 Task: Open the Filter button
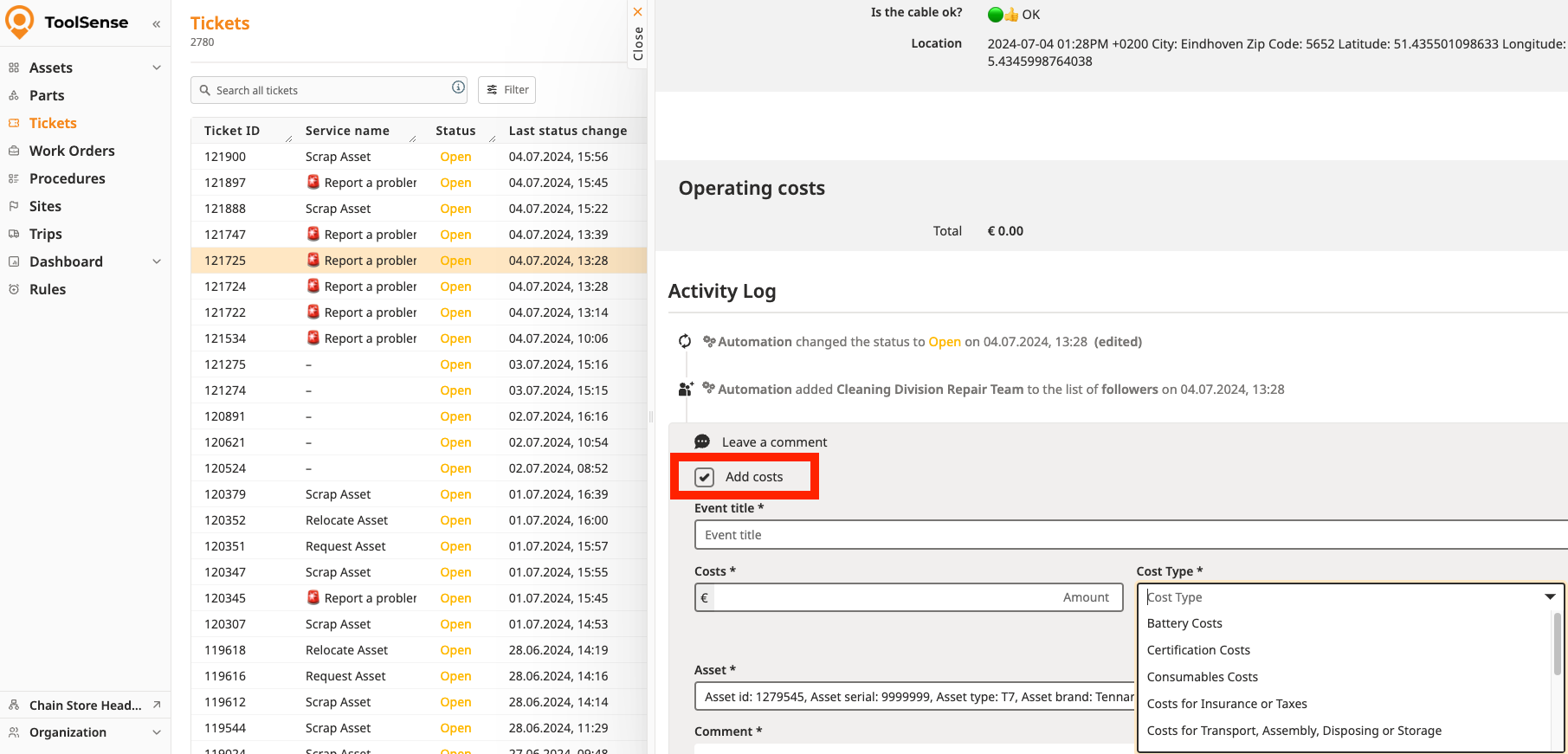coord(507,90)
